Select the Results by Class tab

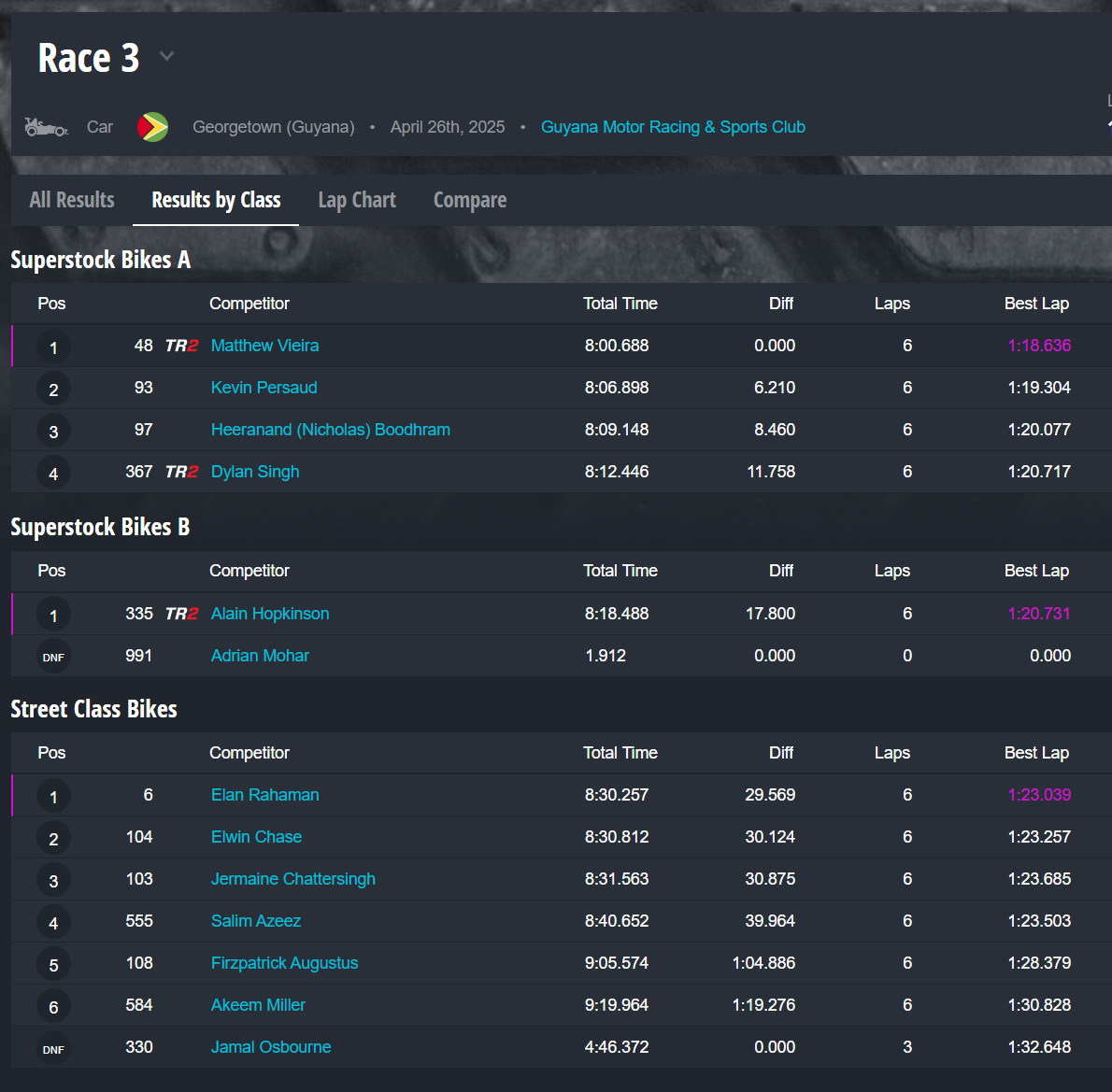point(216,200)
